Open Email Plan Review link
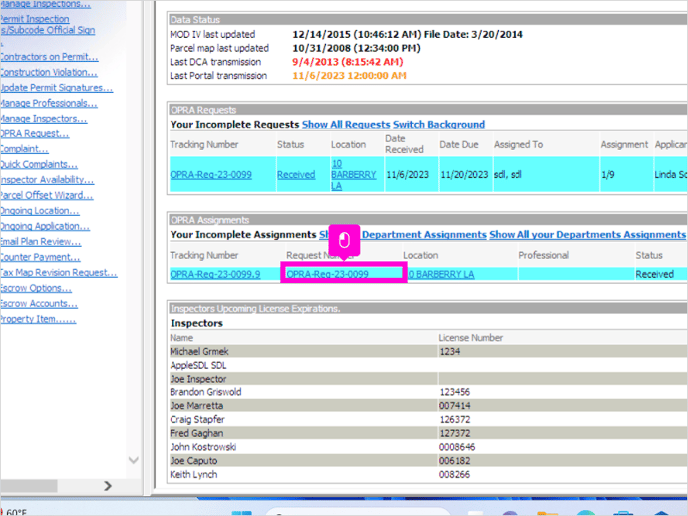This screenshot has height=516, width=688. (x=40, y=241)
